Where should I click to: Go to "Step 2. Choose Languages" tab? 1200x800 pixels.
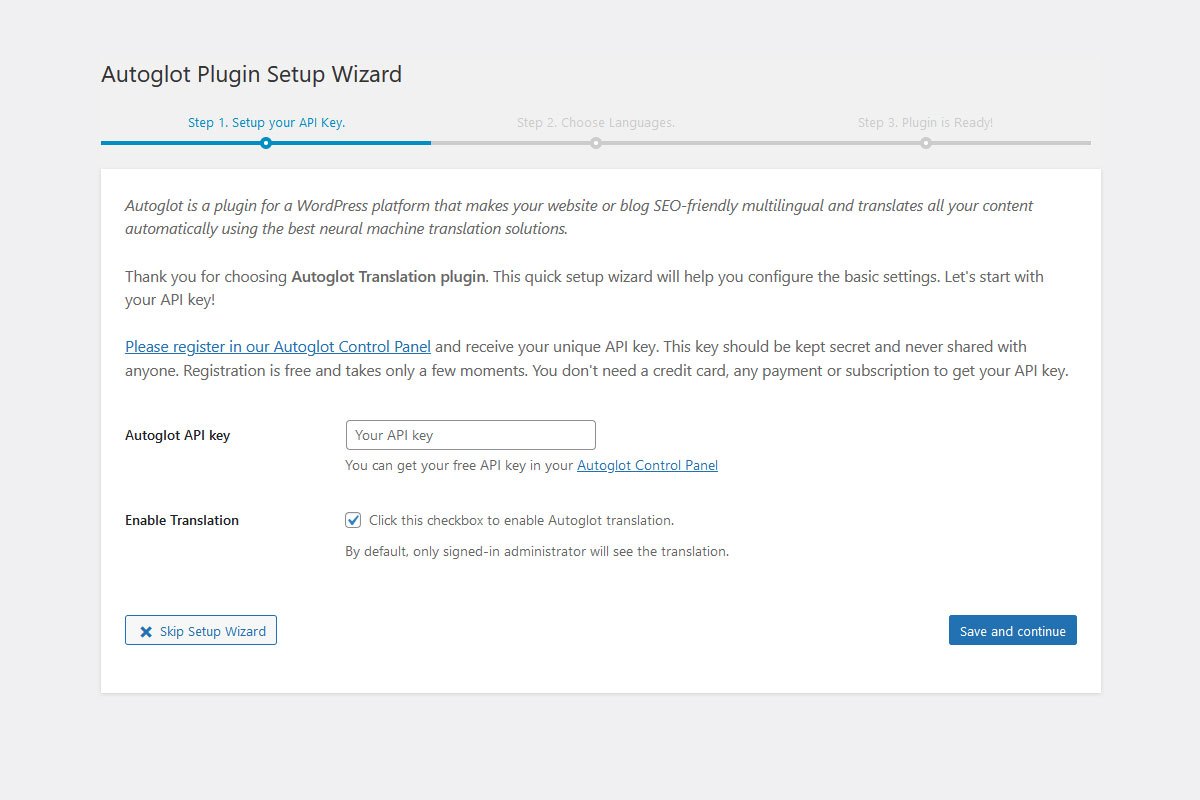[x=596, y=122]
